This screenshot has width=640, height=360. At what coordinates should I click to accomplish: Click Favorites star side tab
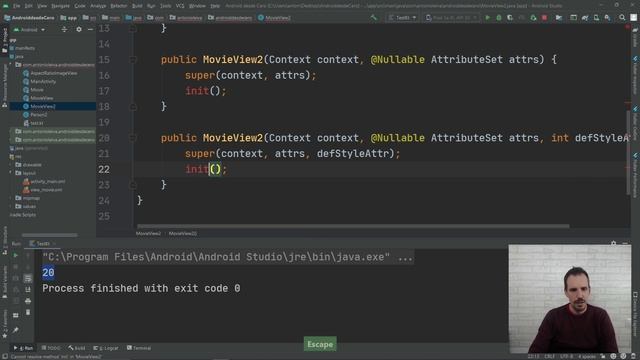4,324
